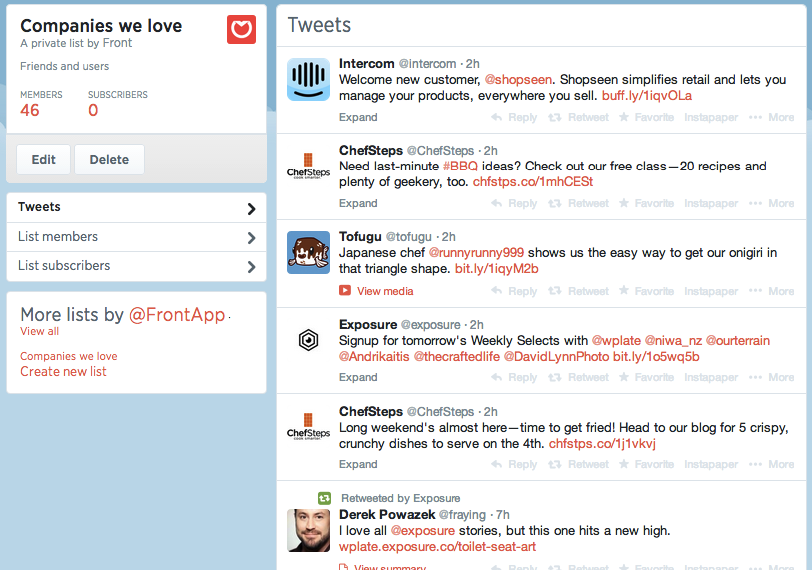Click View all lists link
The height and width of the screenshot is (570, 812).
coord(39,331)
